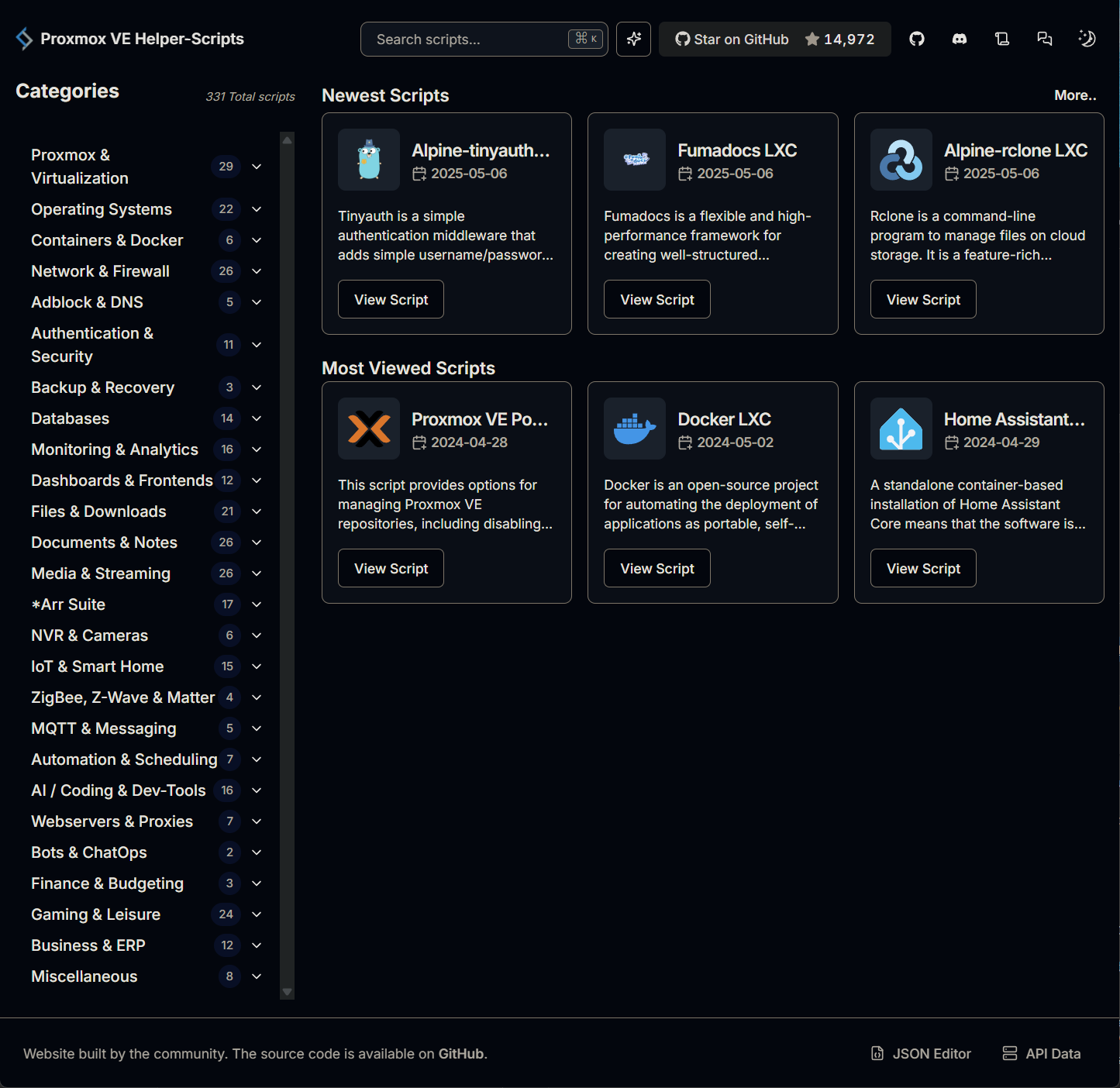Click the categories sidebar scrollbar down arrow
The image size is (1120, 1088).
tap(287, 992)
